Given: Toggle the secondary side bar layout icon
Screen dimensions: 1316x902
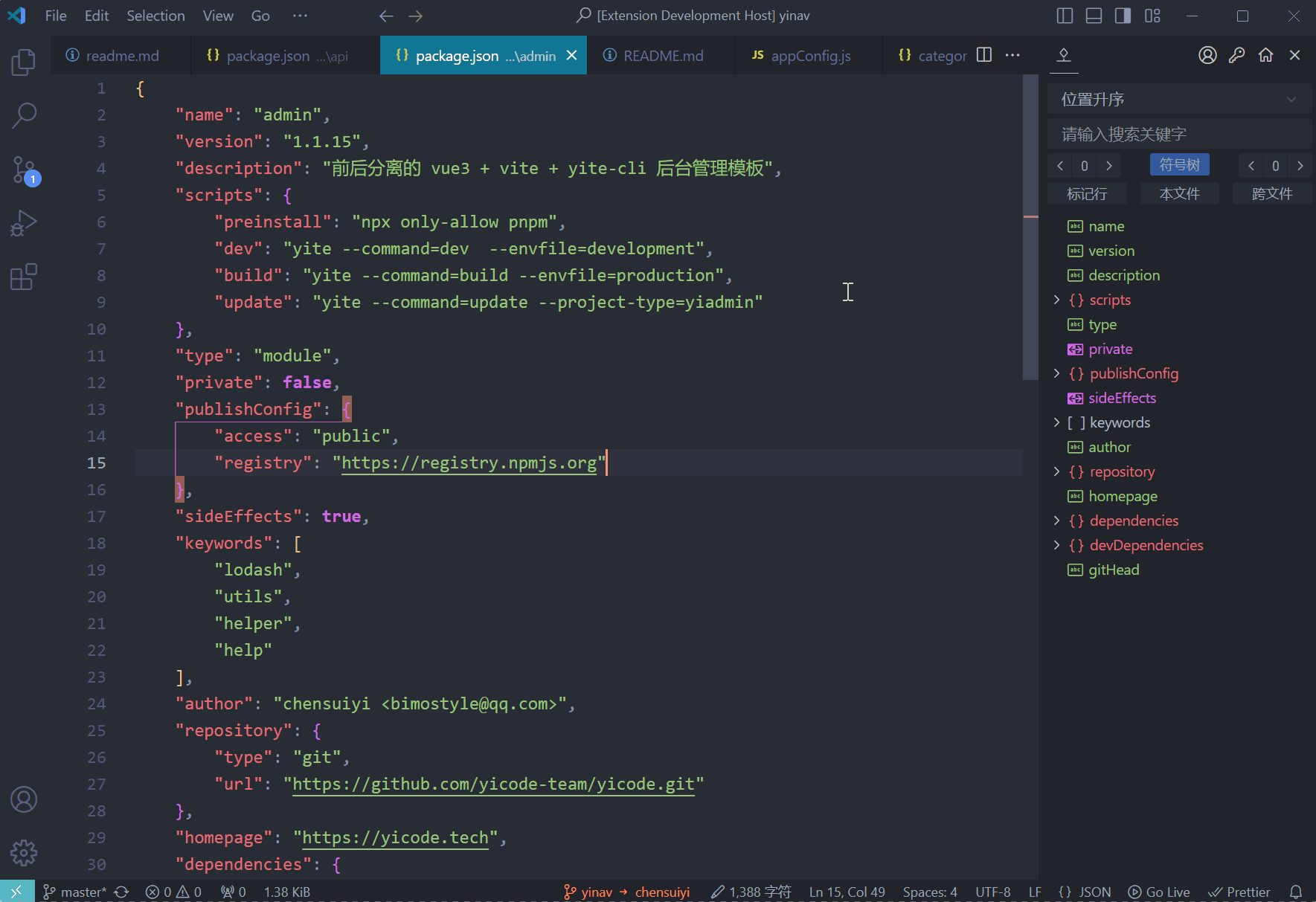Looking at the screenshot, I should point(1123,16).
